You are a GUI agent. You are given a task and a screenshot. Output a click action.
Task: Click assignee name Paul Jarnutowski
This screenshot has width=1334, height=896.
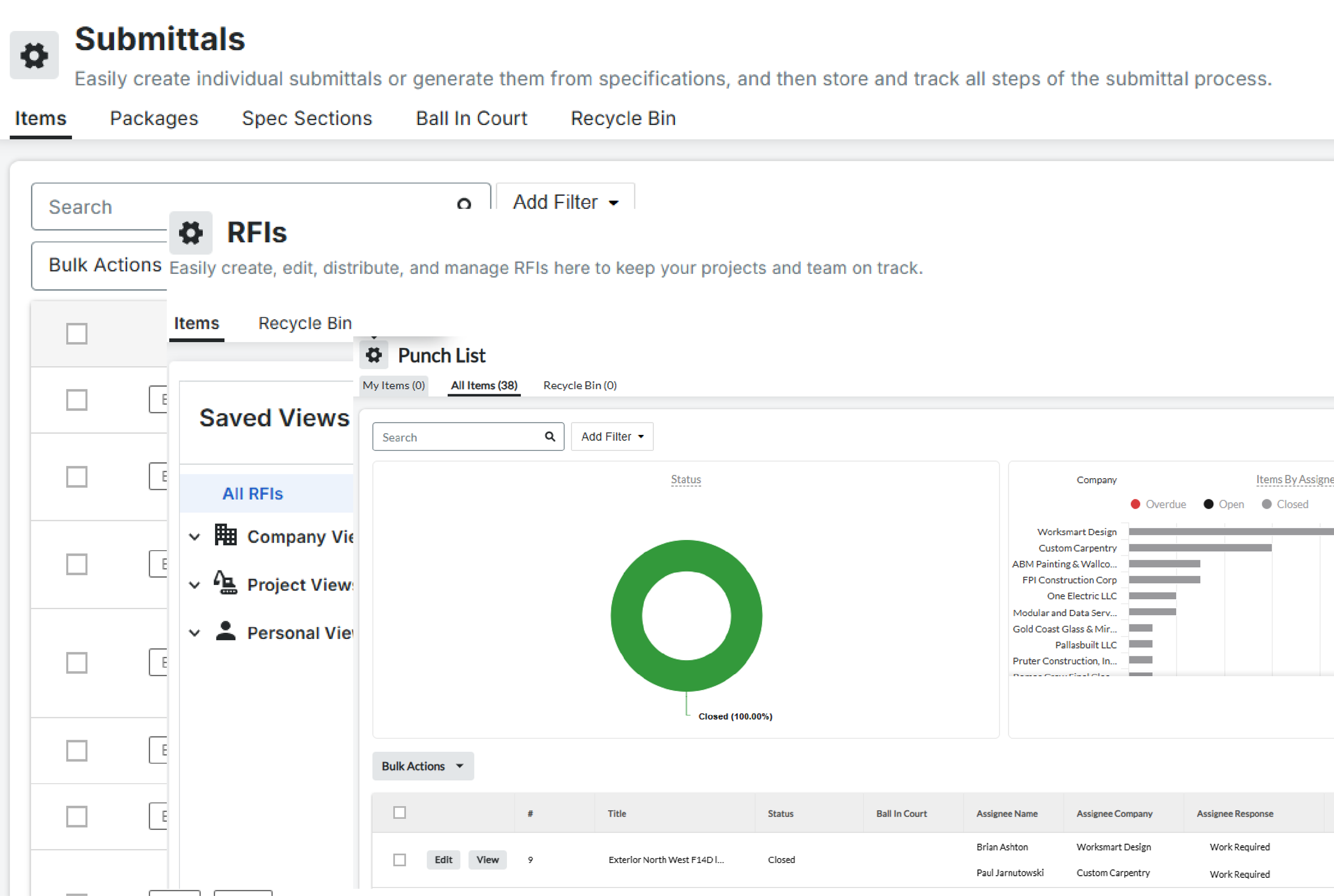pyautogui.click(x=1010, y=873)
